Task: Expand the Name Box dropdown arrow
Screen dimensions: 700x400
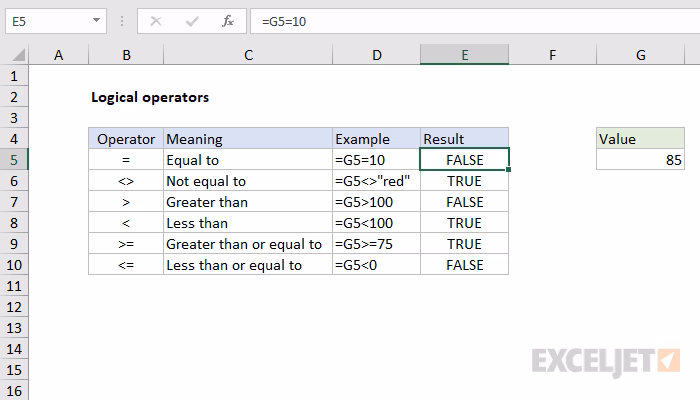Action: tap(96, 21)
